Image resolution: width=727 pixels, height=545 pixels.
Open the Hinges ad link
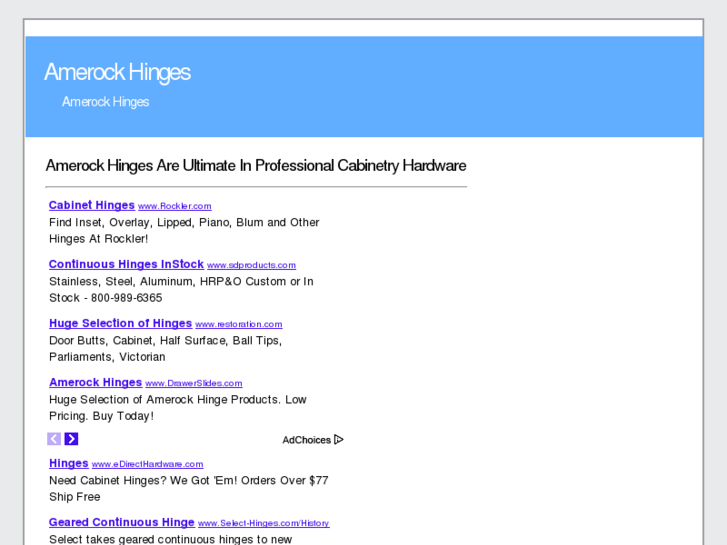click(69, 463)
